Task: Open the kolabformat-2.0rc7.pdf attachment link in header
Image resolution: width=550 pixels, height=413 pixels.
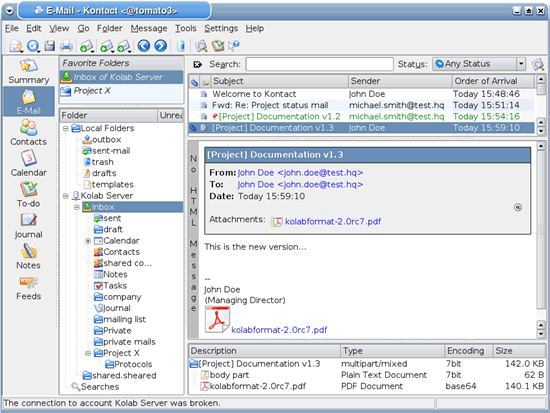Action: (333, 221)
